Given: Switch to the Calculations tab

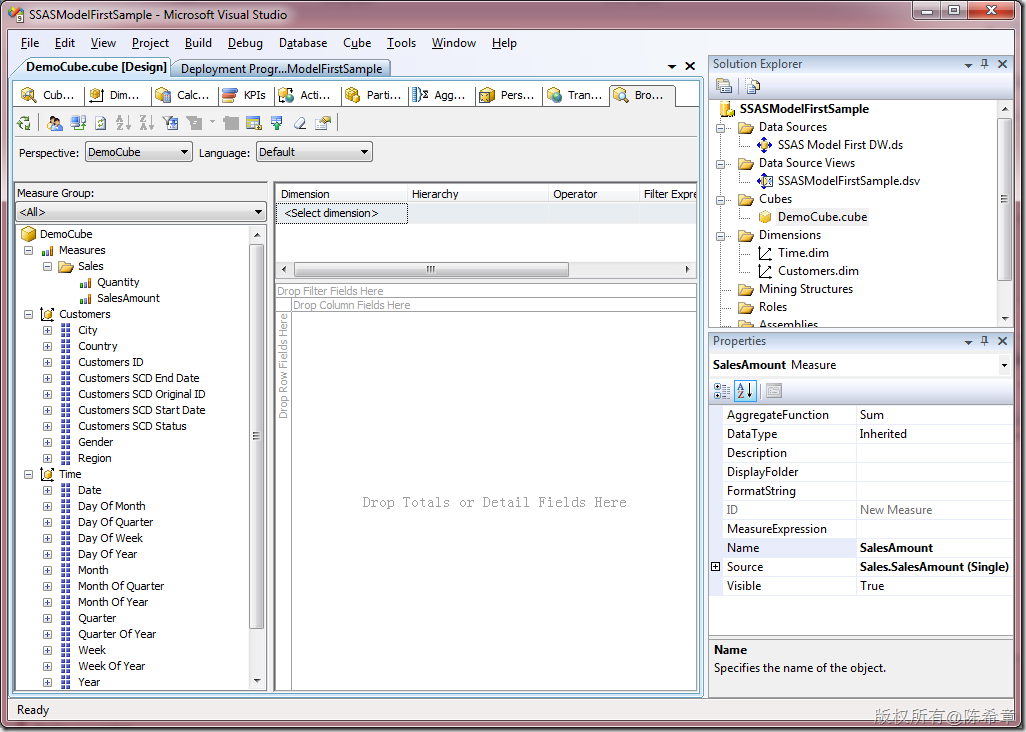Looking at the screenshot, I should click(185, 96).
